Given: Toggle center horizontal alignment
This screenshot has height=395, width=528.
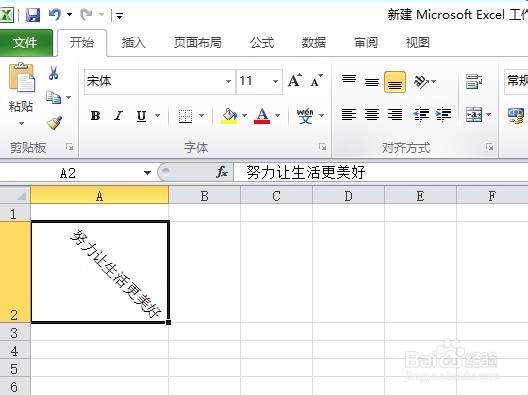Looking at the screenshot, I should [372, 114].
